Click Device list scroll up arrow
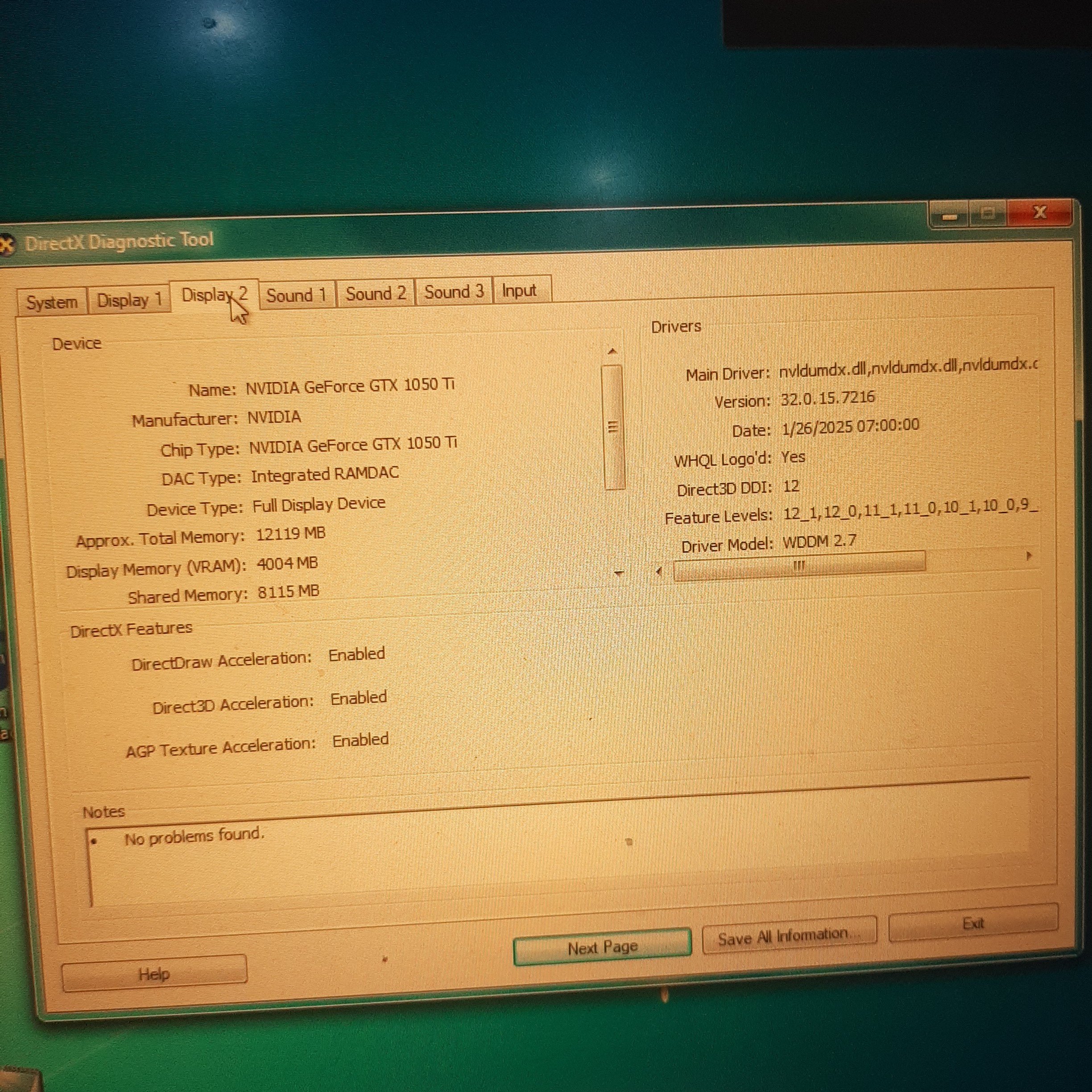Screen dimensions: 1092x1092 click(612, 352)
